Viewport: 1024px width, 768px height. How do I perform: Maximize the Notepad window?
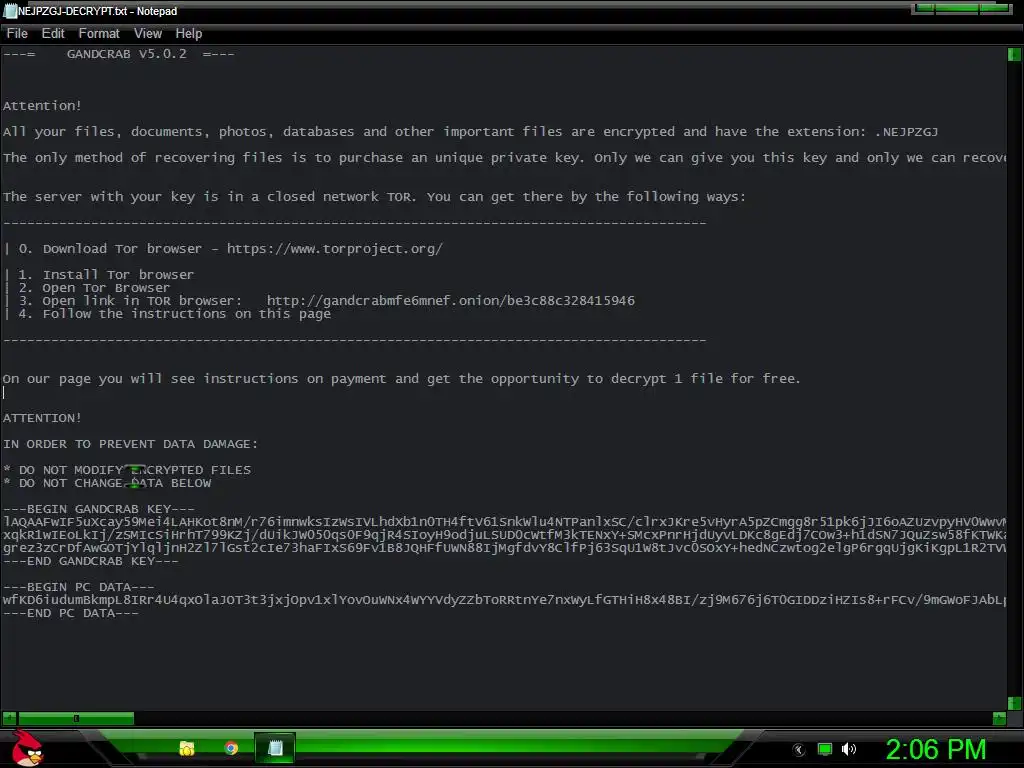957,8
